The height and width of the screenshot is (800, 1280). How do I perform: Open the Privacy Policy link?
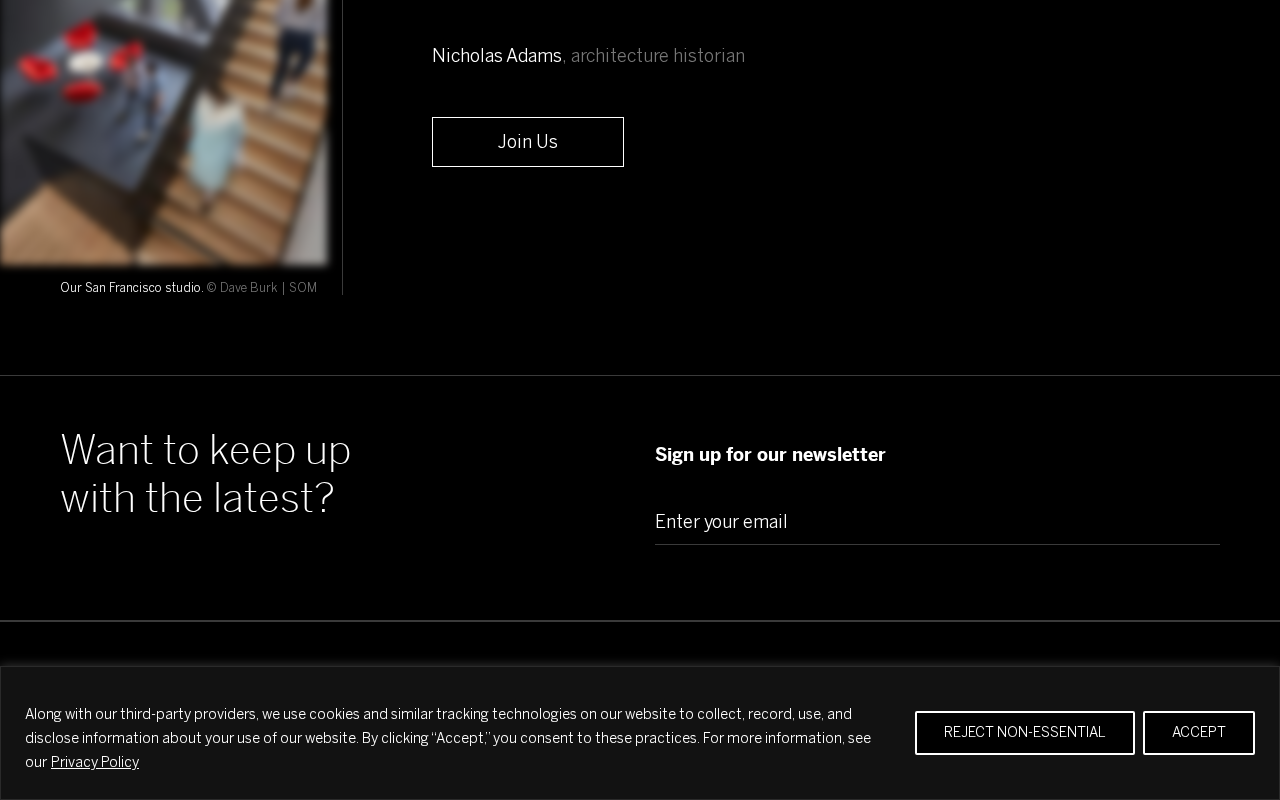[x=95, y=763]
